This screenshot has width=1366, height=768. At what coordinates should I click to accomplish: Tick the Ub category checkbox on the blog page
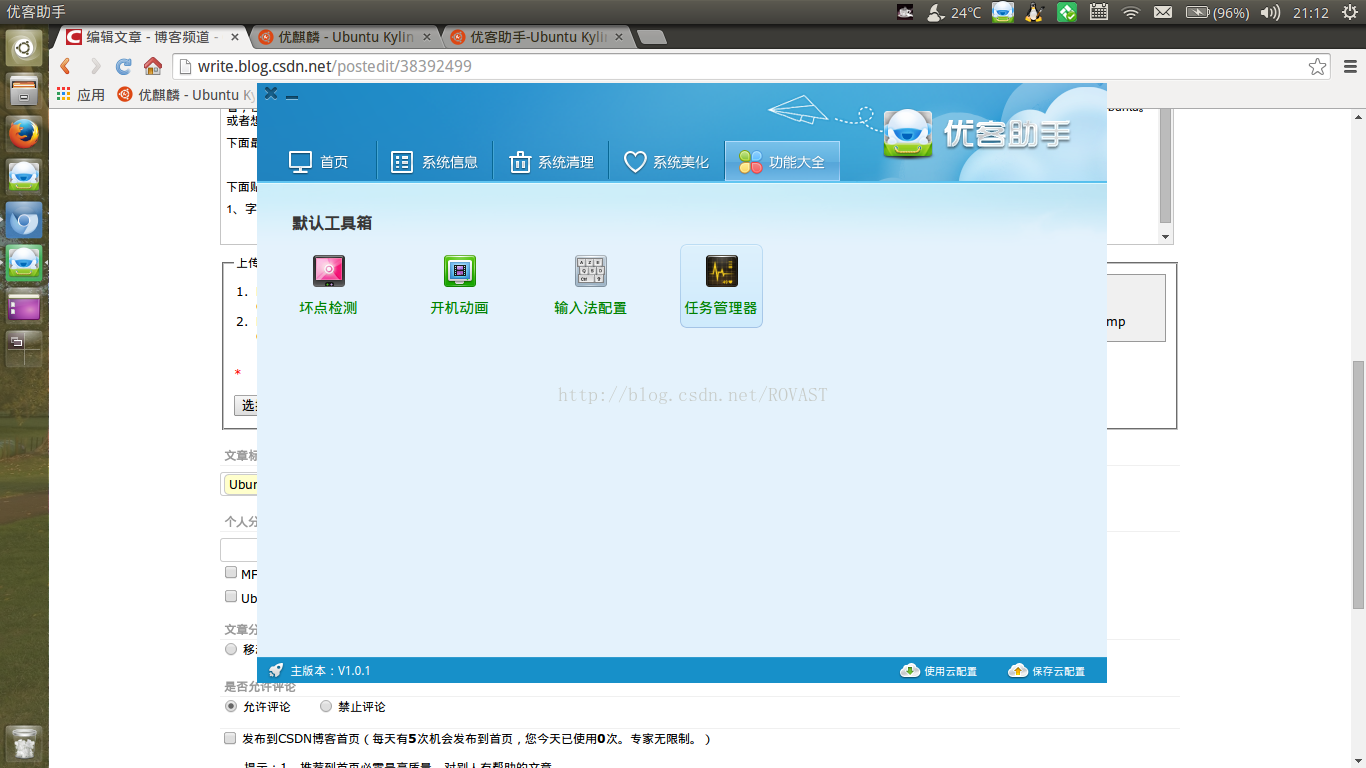(231, 597)
